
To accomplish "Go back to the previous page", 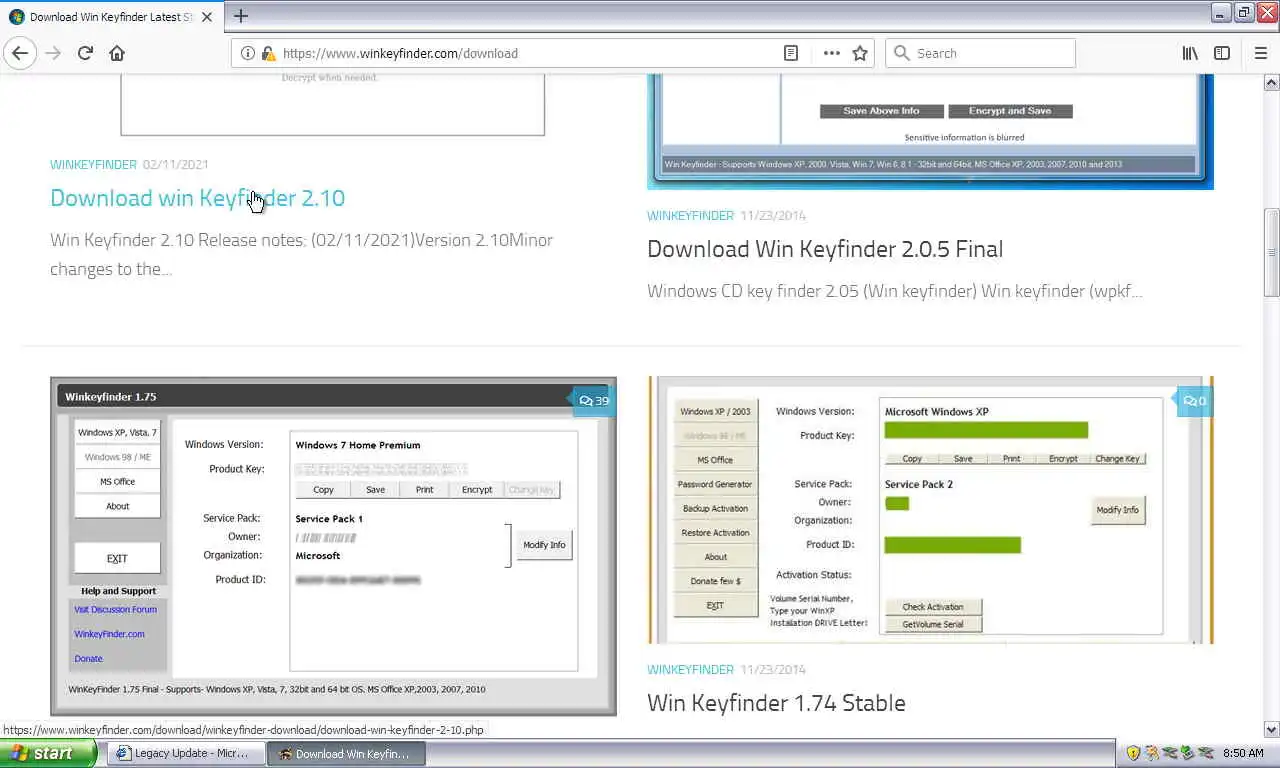I will pyautogui.click(x=20, y=53).
